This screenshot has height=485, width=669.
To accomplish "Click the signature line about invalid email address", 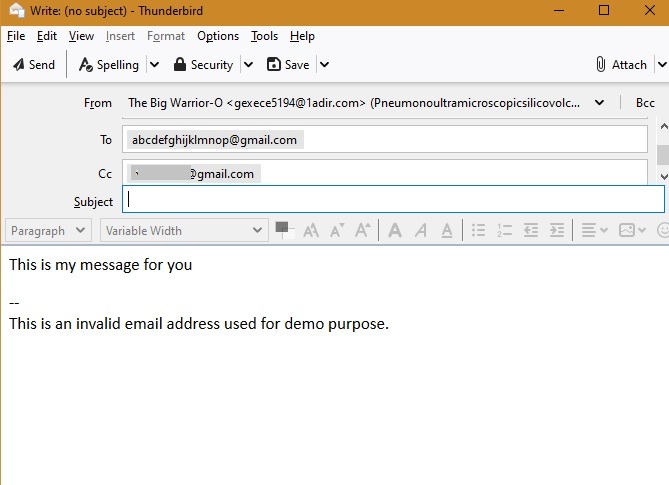I will point(199,324).
